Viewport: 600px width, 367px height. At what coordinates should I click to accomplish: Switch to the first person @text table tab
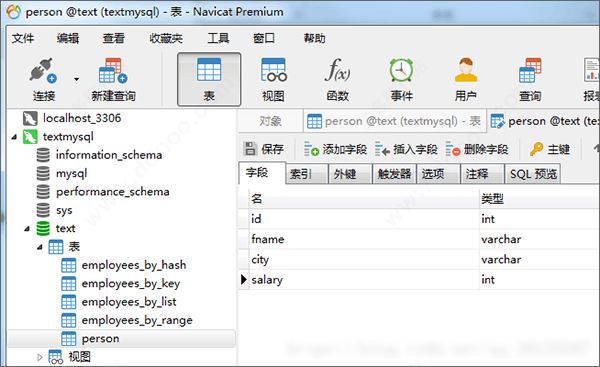[395, 121]
